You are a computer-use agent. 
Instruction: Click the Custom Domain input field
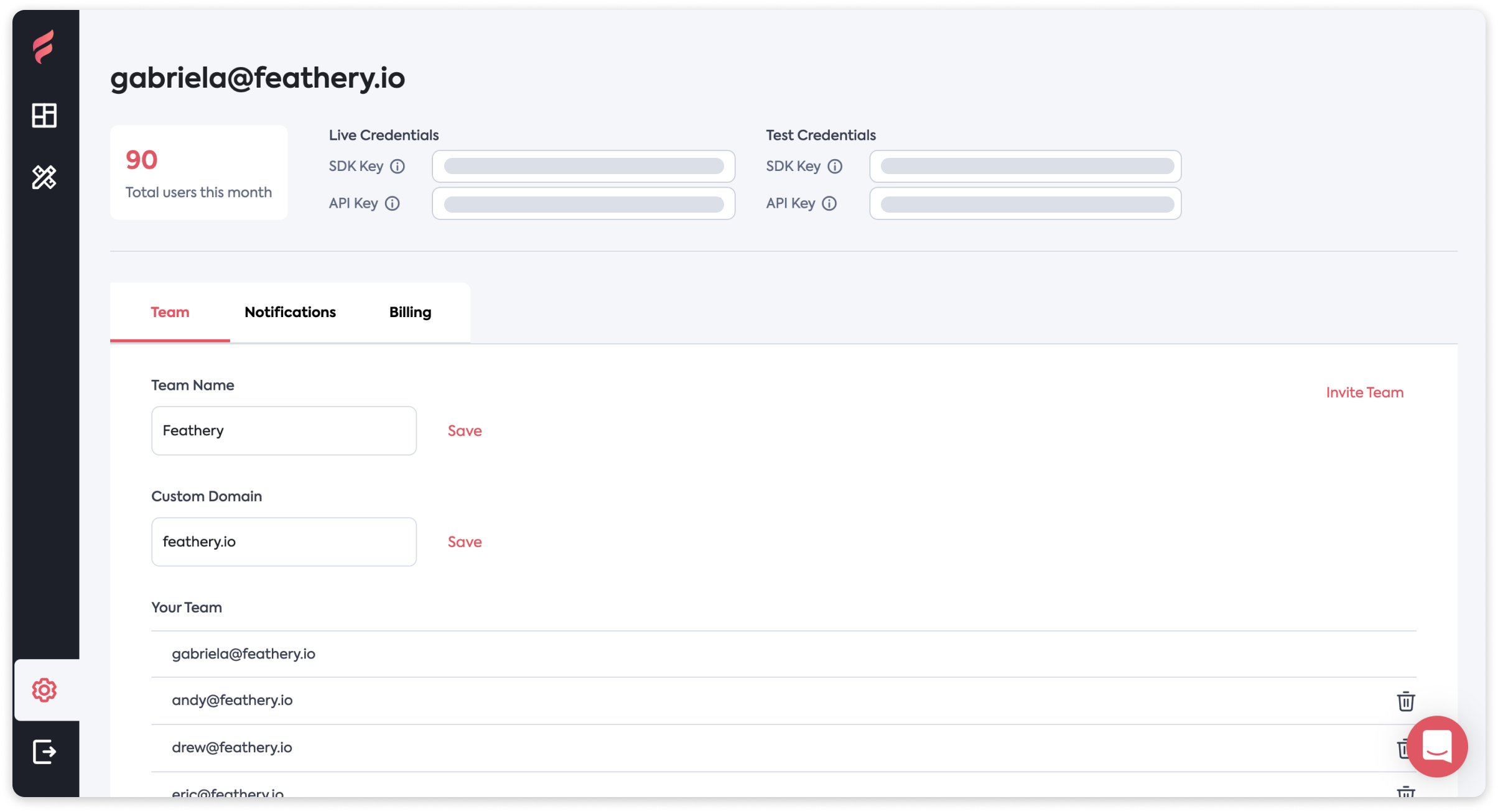click(284, 542)
